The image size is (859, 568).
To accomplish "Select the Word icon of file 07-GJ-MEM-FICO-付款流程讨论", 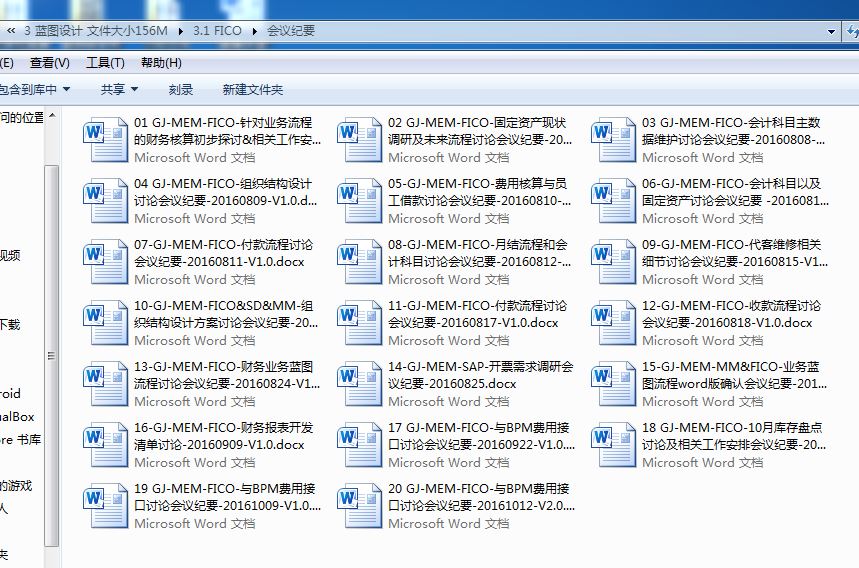I will (x=105, y=261).
